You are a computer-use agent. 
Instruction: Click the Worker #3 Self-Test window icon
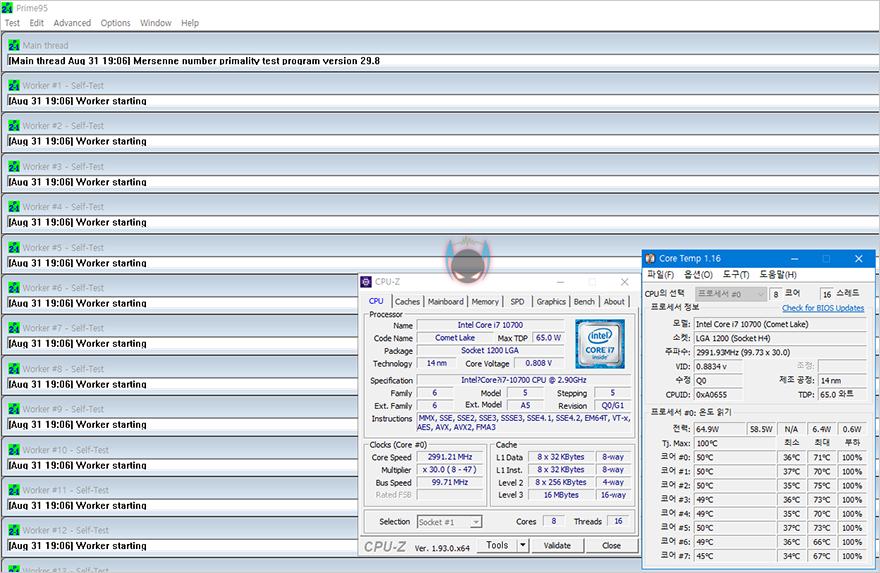point(14,167)
